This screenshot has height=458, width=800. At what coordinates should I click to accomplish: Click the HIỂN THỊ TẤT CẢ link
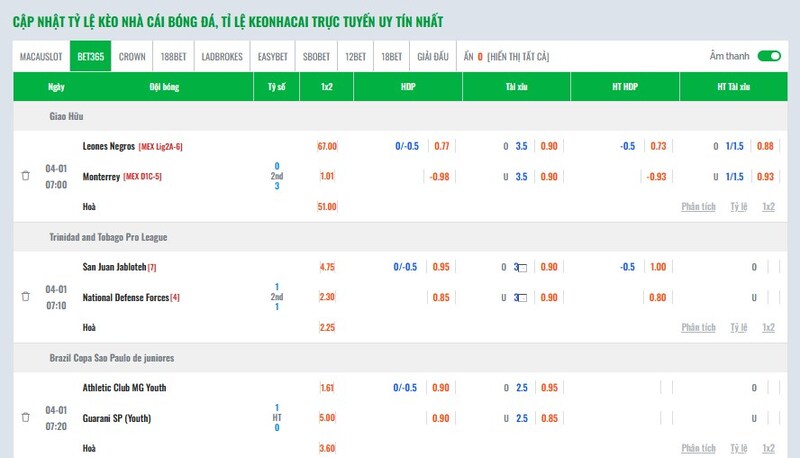[518, 57]
